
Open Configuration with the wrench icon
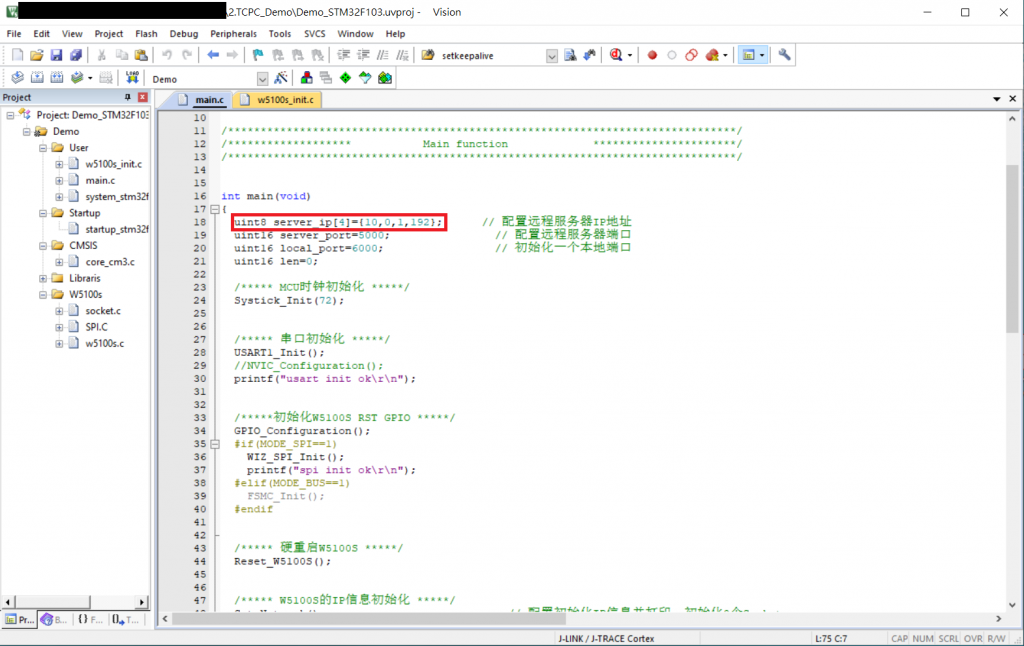click(x=784, y=56)
